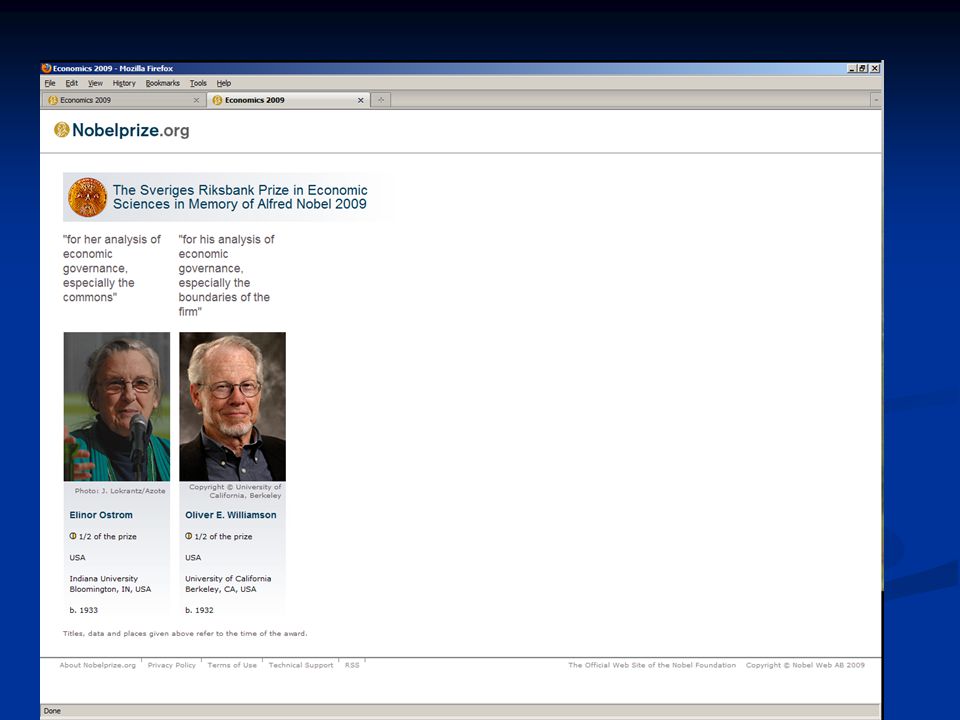
Task: Open the View menu
Action: pyautogui.click(x=95, y=83)
